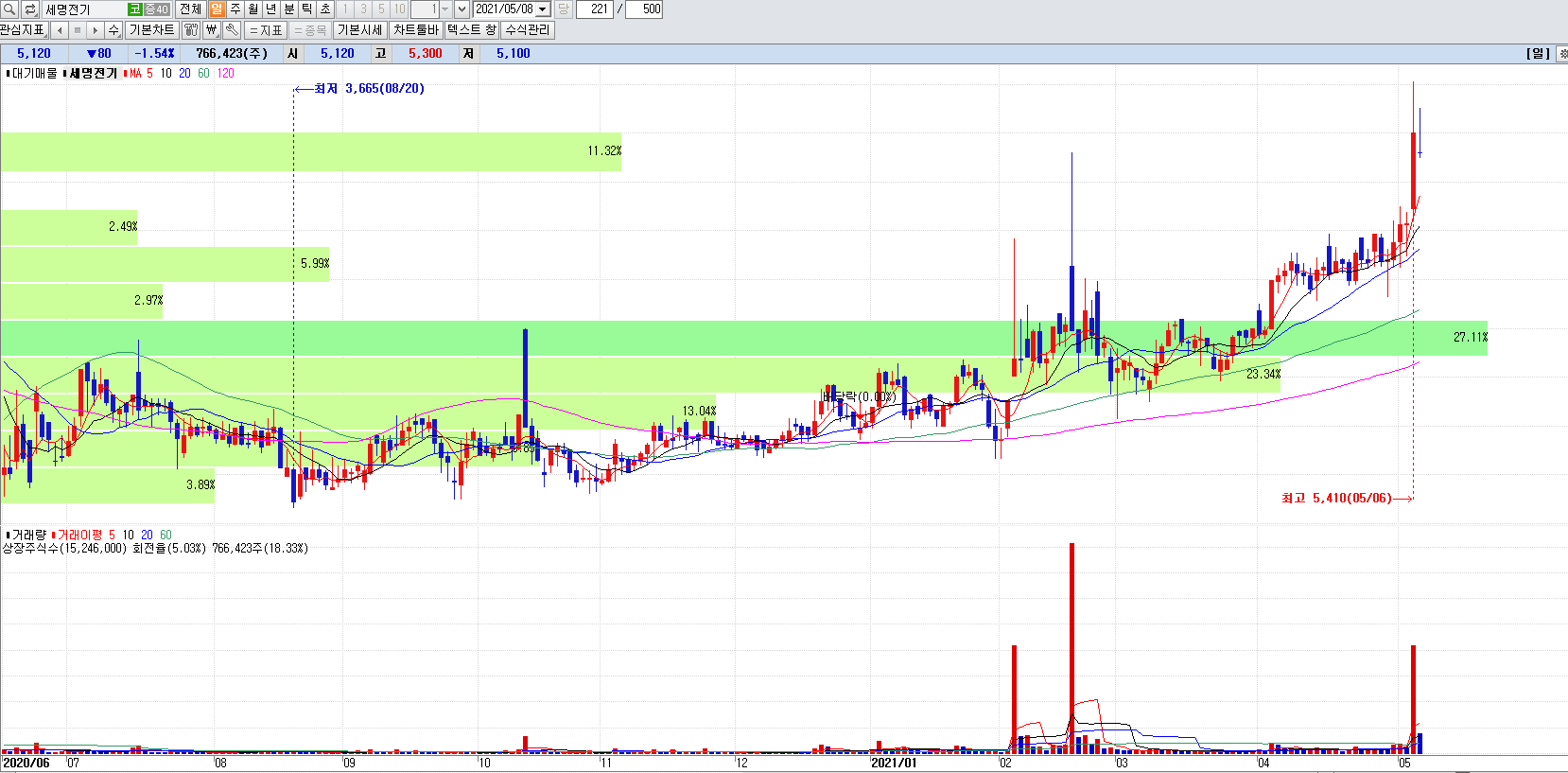The width and height of the screenshot is (1568, 773).
Task: Select the 전체 button
Action: click(x=190, y=9)
